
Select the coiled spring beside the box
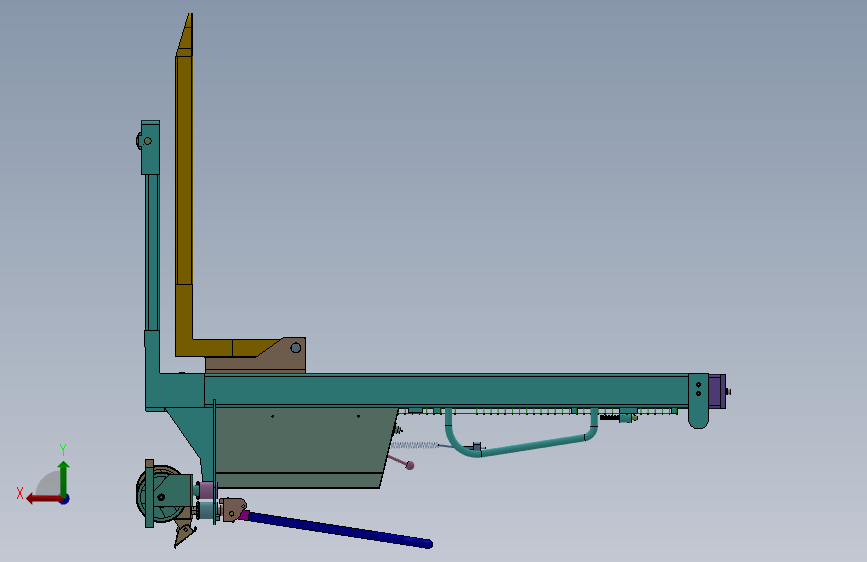[x=416, y=445]
